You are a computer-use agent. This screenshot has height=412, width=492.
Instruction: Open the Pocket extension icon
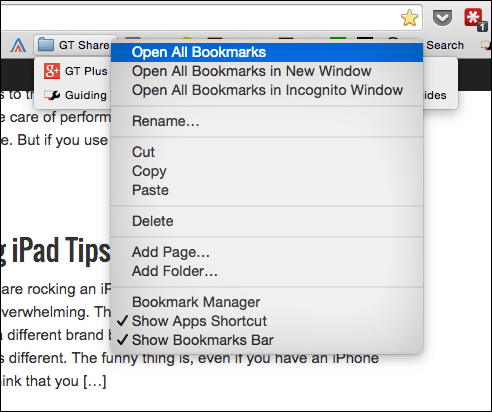coord(442,18)
